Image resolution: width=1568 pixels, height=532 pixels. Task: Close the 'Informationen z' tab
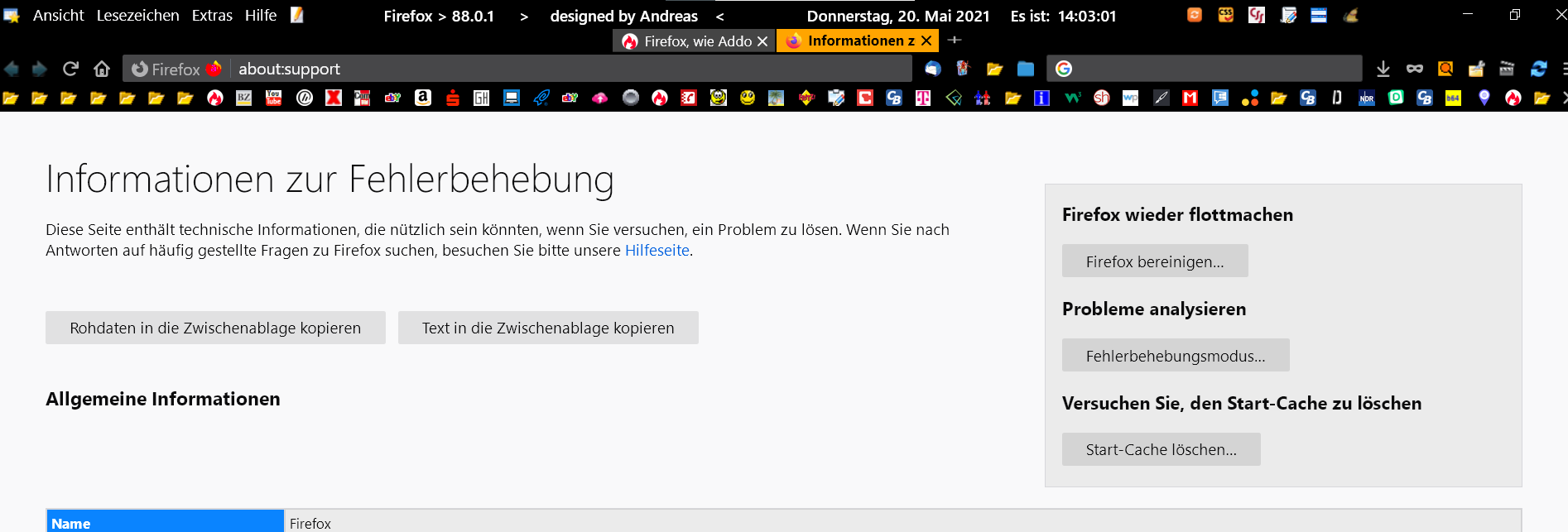(926, 41)
